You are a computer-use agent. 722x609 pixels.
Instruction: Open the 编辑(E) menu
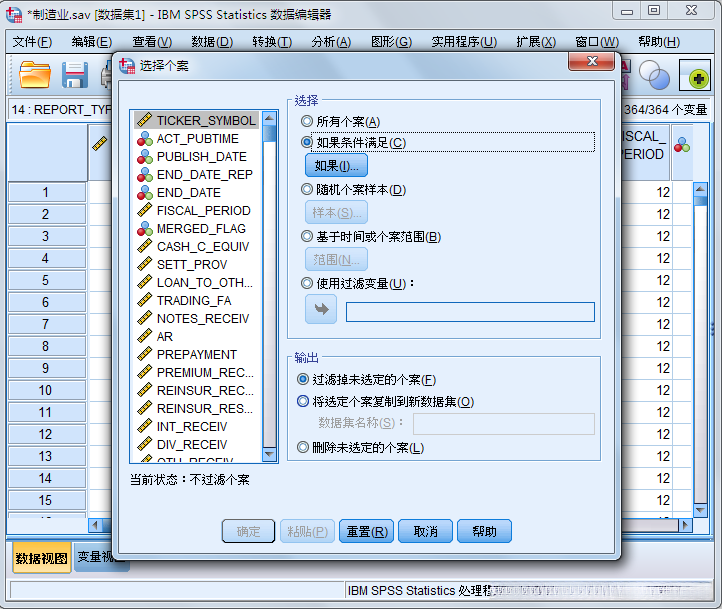pos(92,42)
